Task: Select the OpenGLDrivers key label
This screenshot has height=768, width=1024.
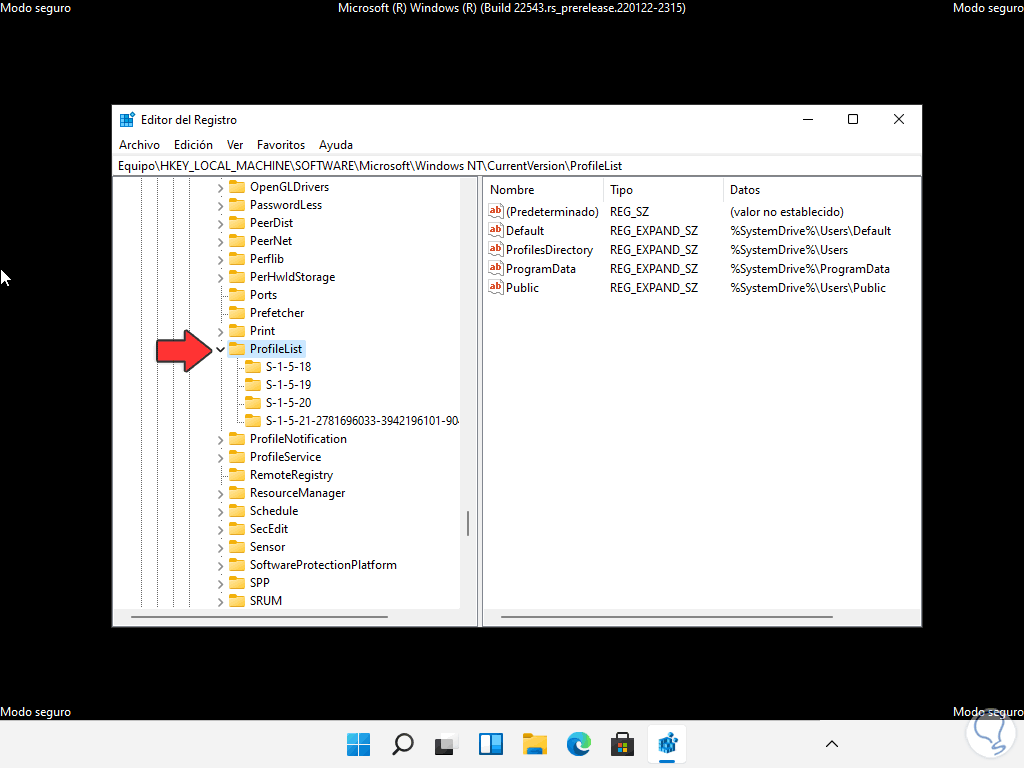Action: click(x=289, y=187)
